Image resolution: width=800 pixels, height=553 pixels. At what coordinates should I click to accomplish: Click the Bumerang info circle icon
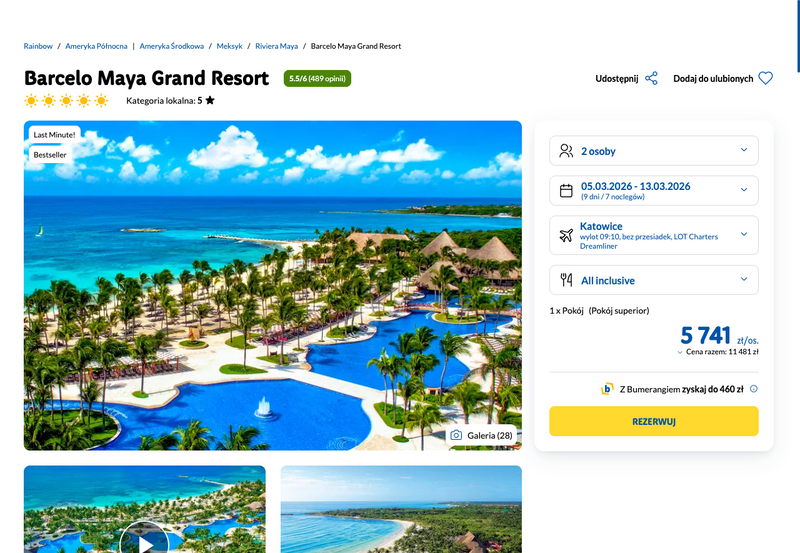coord(754,389)
